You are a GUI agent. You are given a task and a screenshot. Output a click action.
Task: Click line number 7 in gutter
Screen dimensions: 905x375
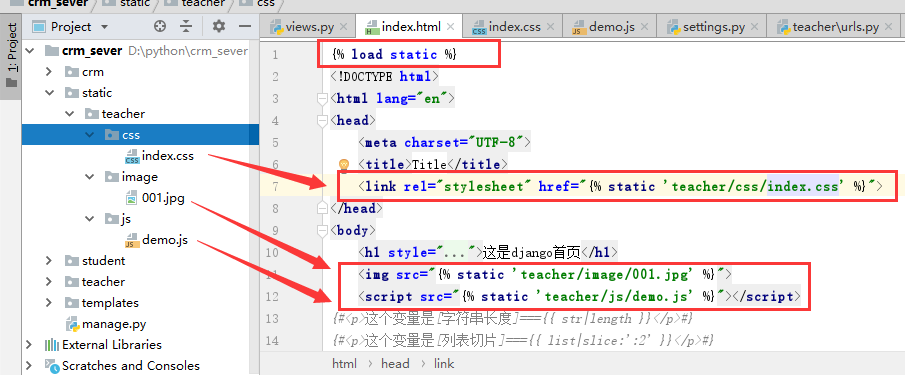coord(275,186)
